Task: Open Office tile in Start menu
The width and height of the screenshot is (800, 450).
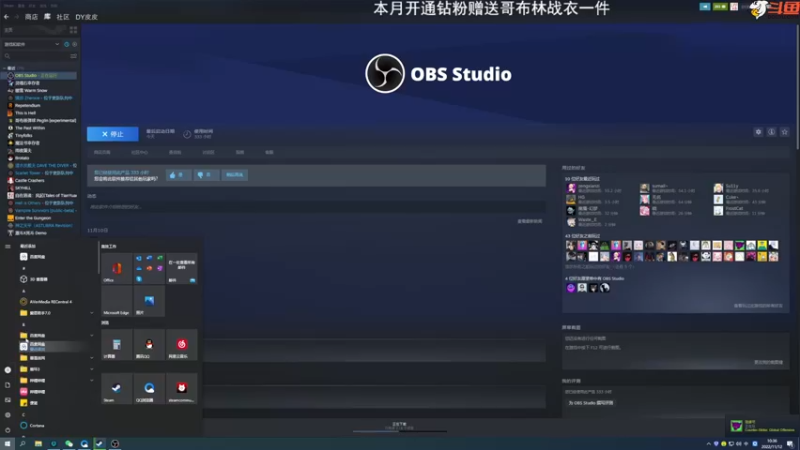Action: pos(116,268)
